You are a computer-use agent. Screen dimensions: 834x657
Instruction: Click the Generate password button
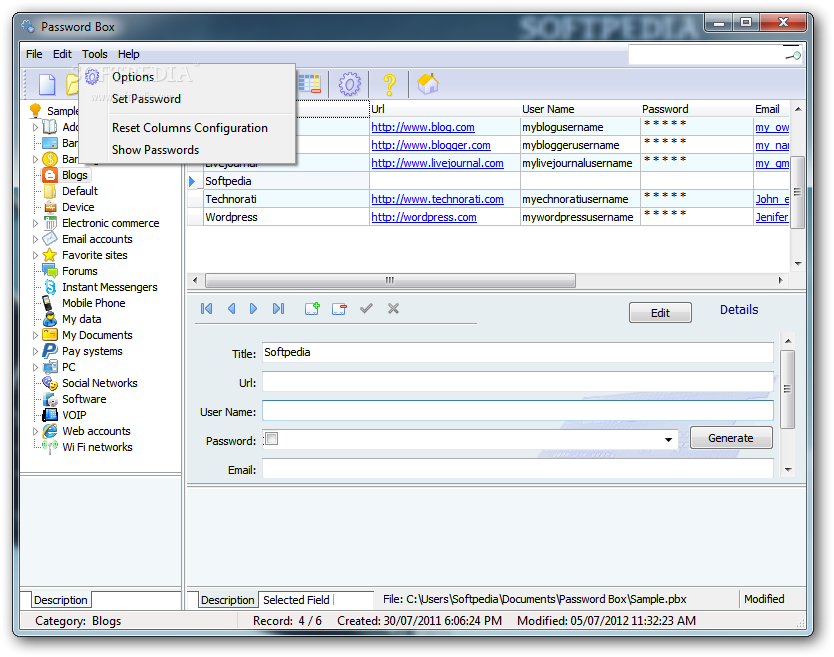click(x=731, y=438)
